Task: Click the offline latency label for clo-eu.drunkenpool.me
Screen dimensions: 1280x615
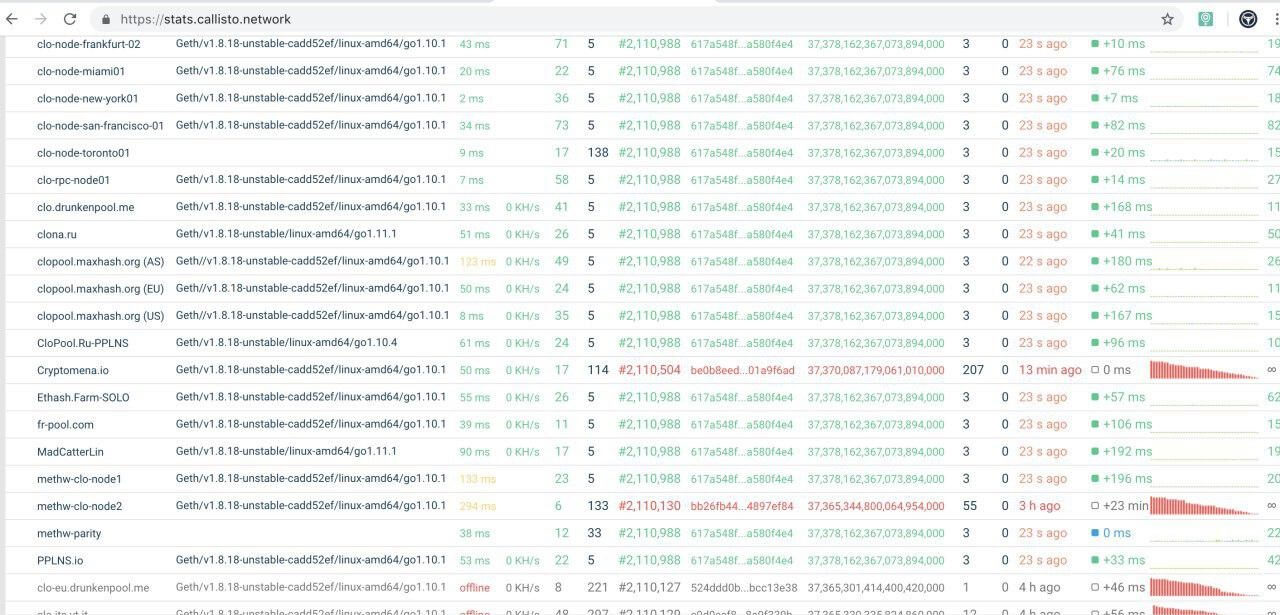Action: click(x=474, y=588)
